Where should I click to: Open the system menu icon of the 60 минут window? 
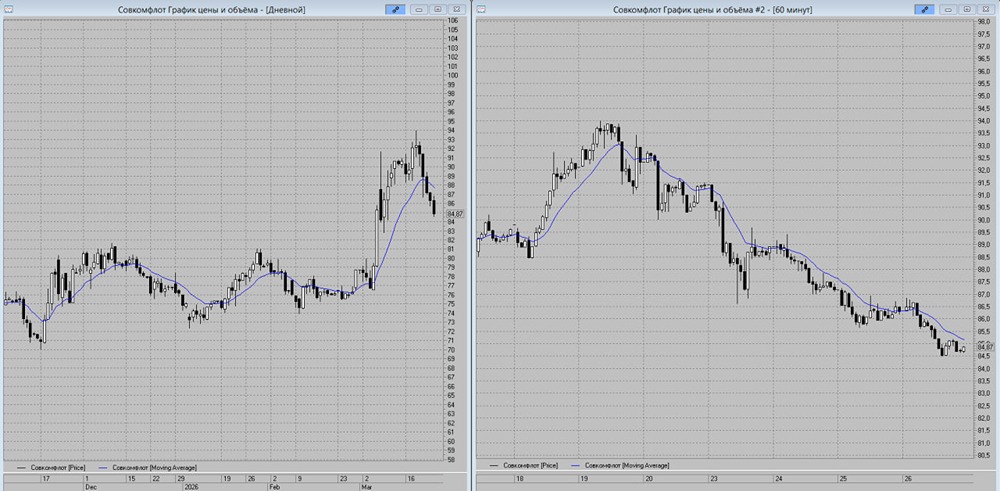pyautogui.click(x=481, y=9)
